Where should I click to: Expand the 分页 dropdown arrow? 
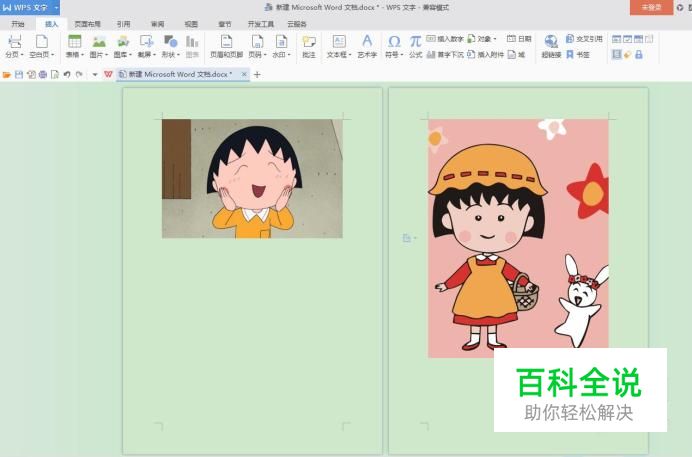tap(22, 55)
